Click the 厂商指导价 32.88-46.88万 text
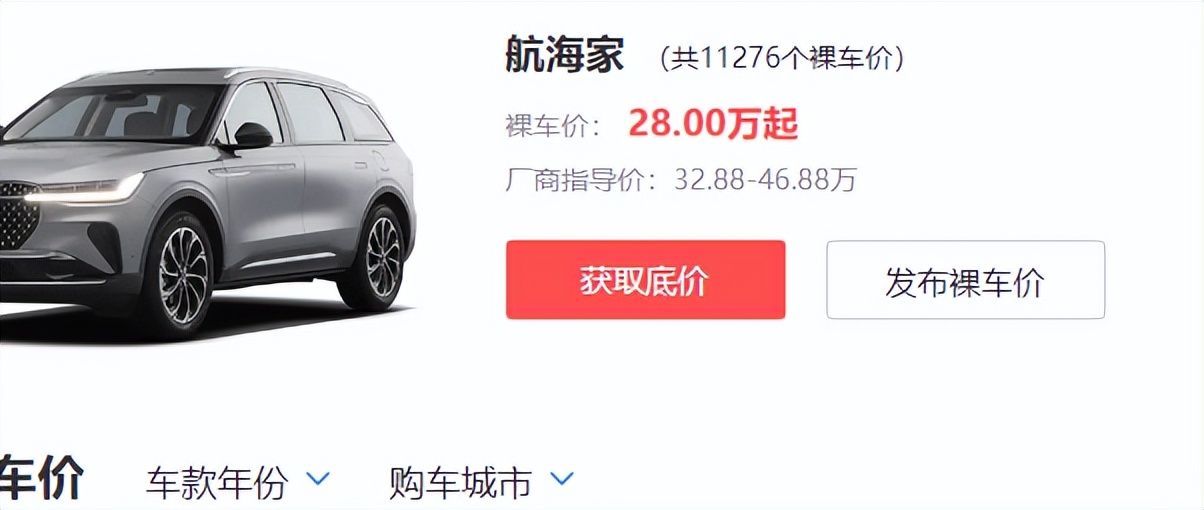1204x510 pixels. tap(682, 180)
